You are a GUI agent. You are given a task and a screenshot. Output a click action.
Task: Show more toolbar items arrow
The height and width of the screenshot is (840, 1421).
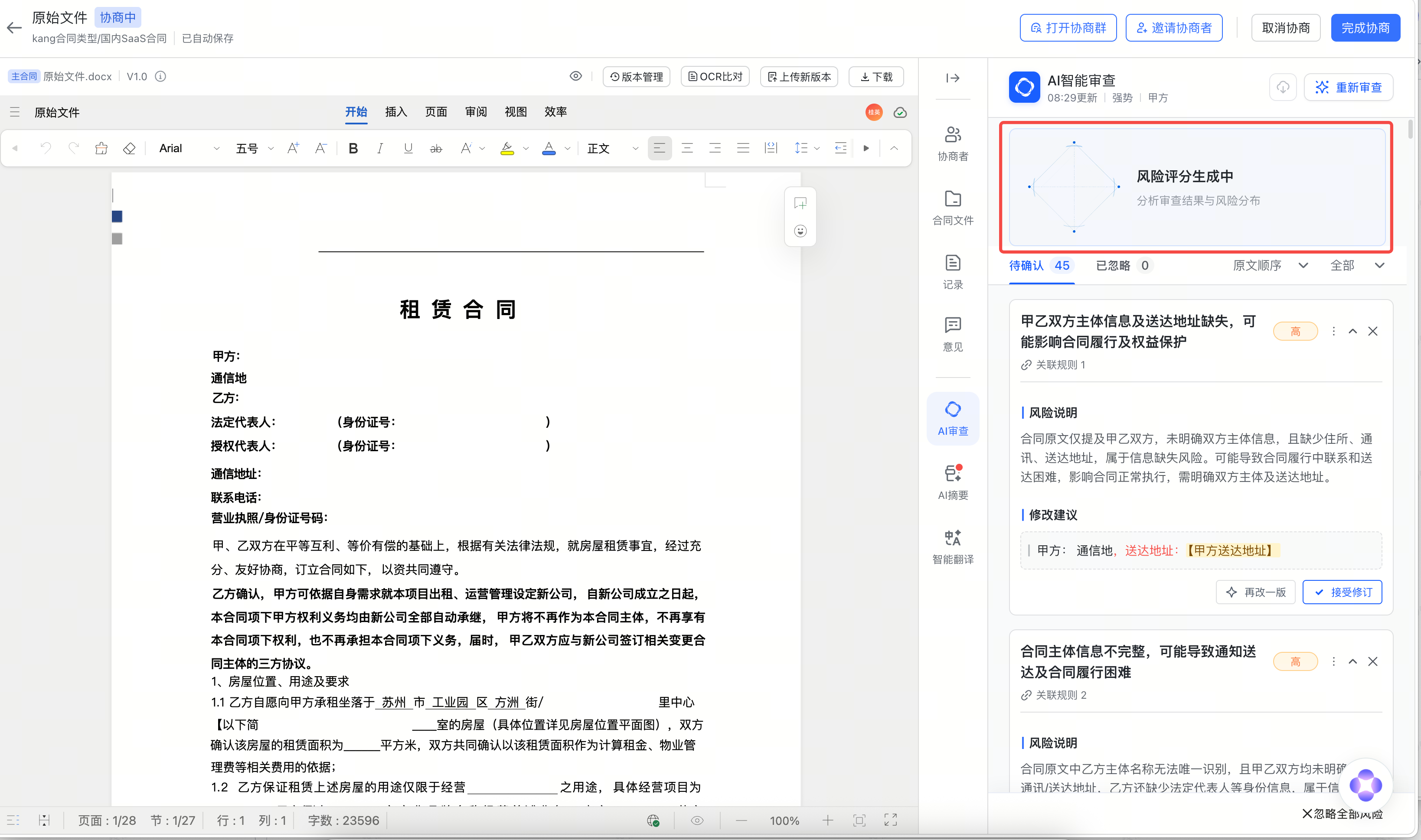point(866,148)
